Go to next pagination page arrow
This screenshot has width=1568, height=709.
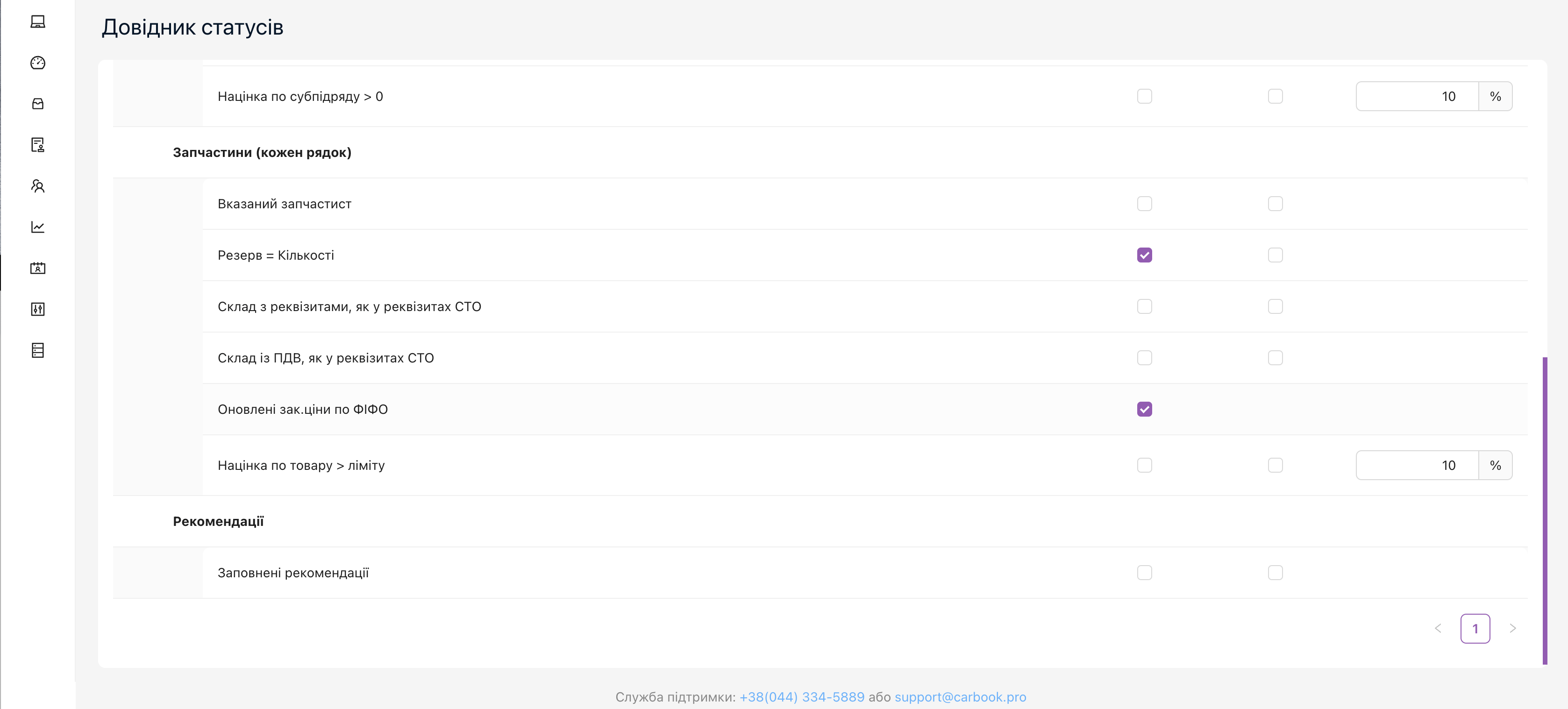coord(1512,629)
